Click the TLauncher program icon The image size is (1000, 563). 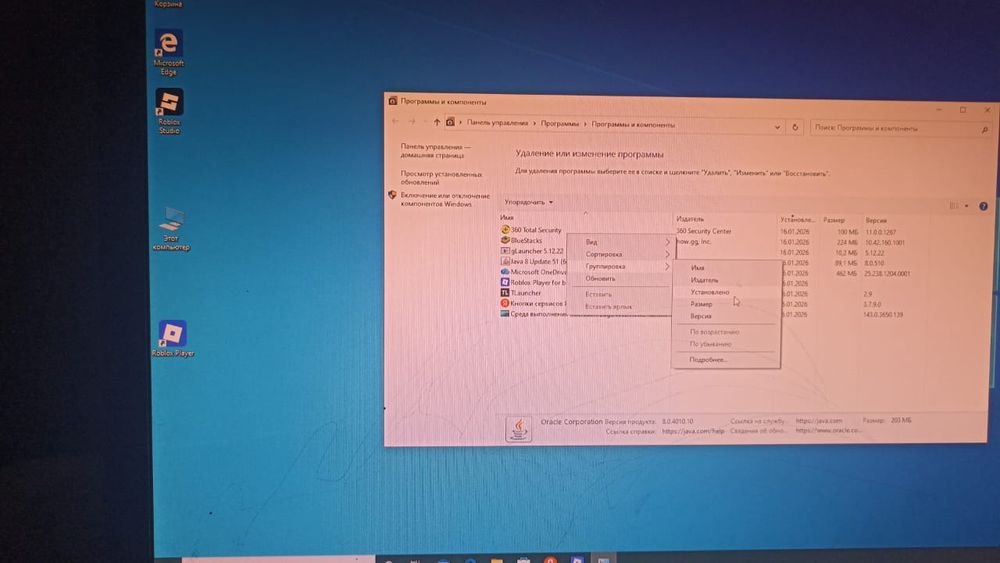point(505,293)
